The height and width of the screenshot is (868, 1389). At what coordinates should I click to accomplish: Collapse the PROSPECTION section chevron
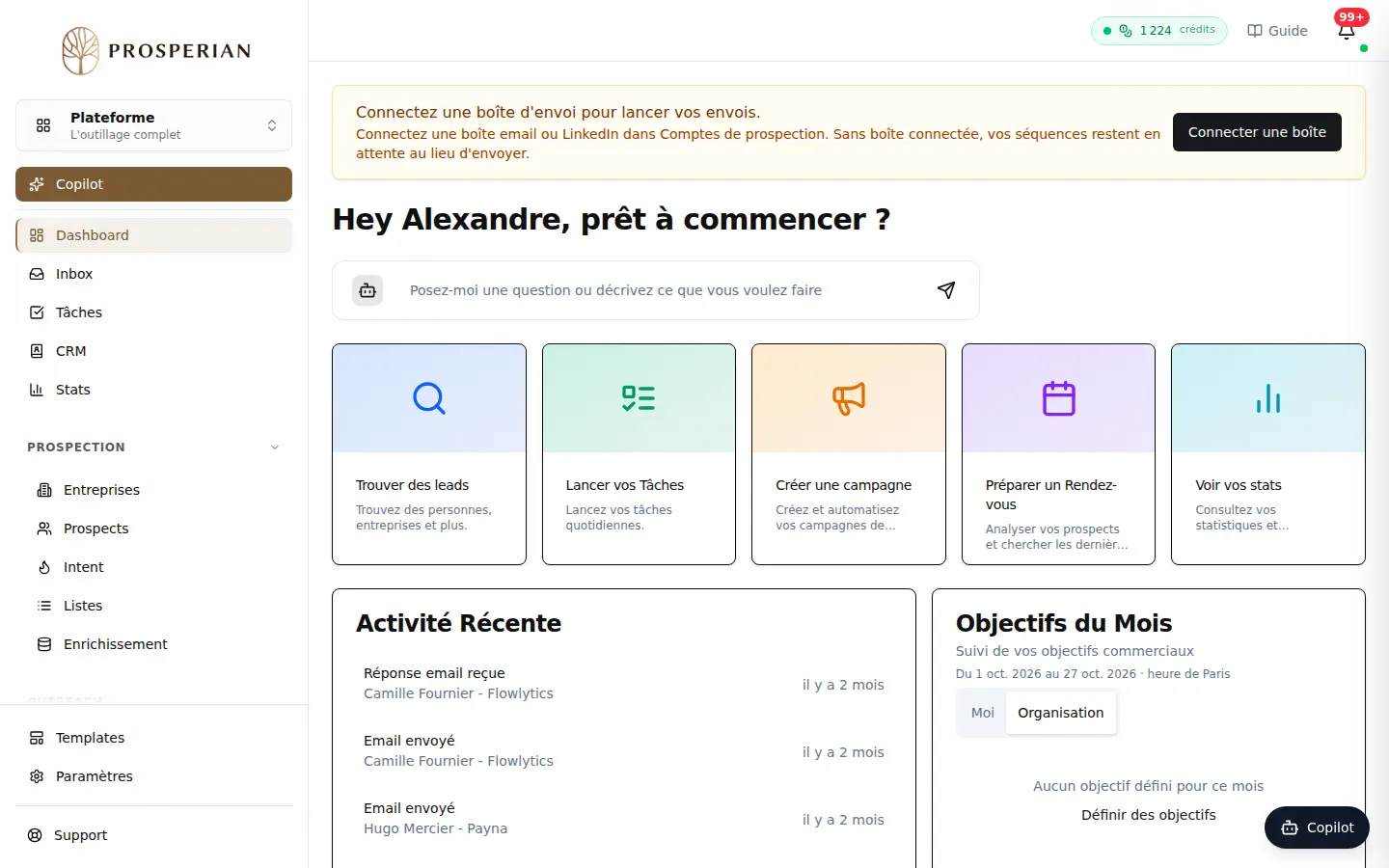(275, 448)
